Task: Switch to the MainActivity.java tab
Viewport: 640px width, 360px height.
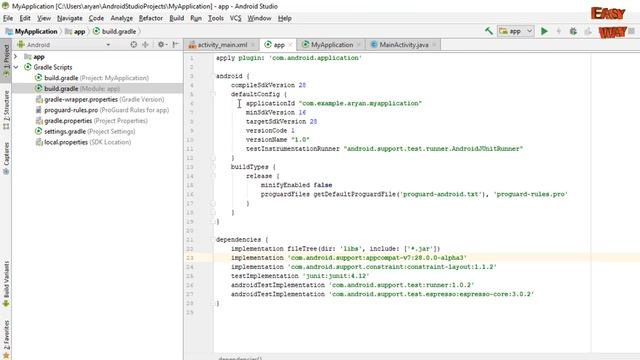Action: point(404,45)
